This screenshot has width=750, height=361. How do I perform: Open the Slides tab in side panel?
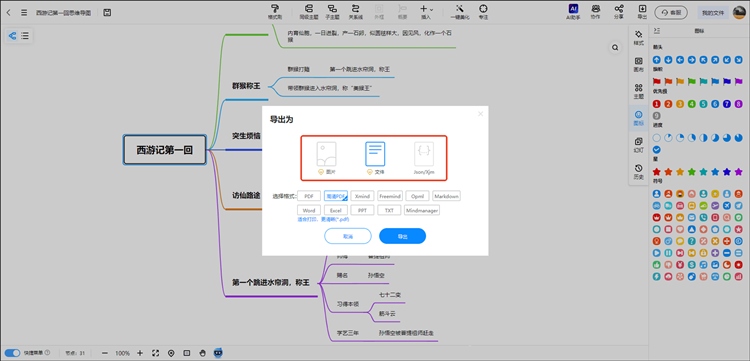point(638,144)
